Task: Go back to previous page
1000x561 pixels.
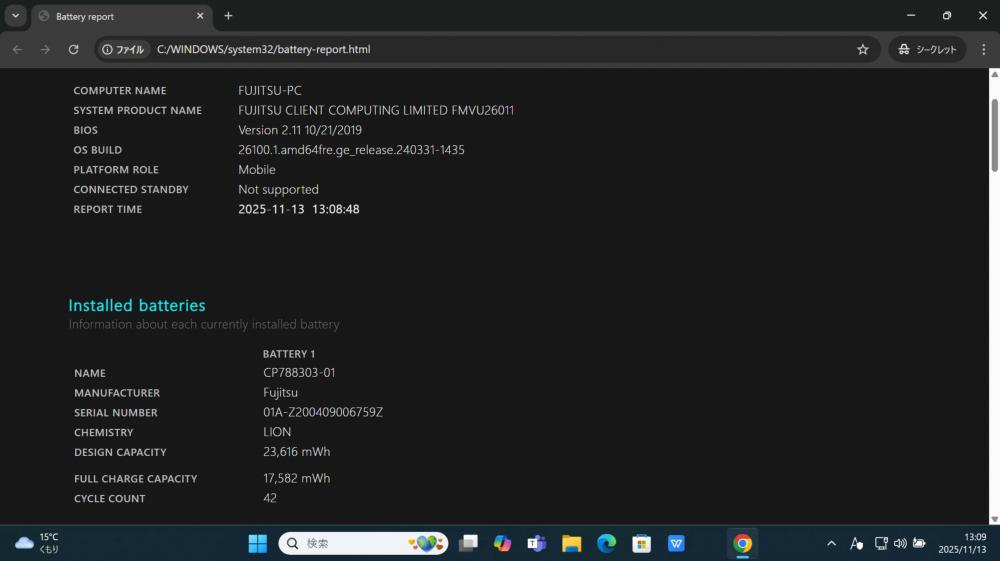Action: tap(17, 49)
